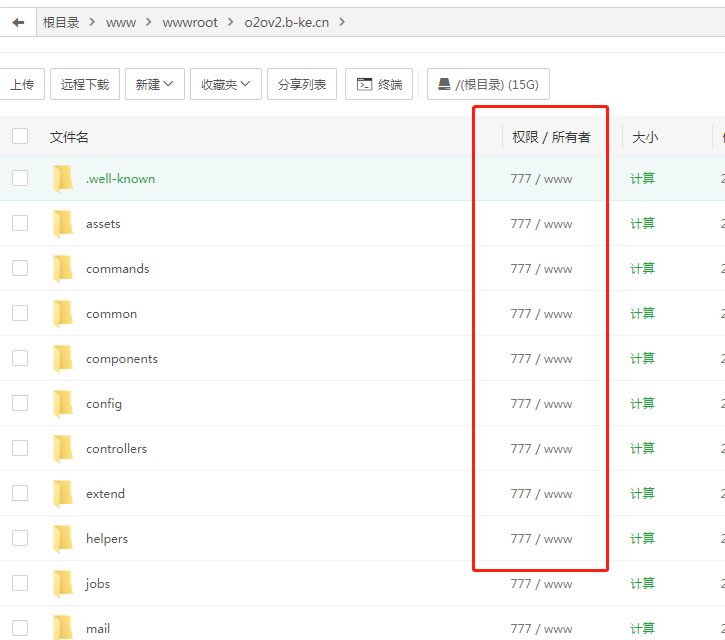Open the assets folder icon
This screenshot has height=640, width=725.
point(63,223)
